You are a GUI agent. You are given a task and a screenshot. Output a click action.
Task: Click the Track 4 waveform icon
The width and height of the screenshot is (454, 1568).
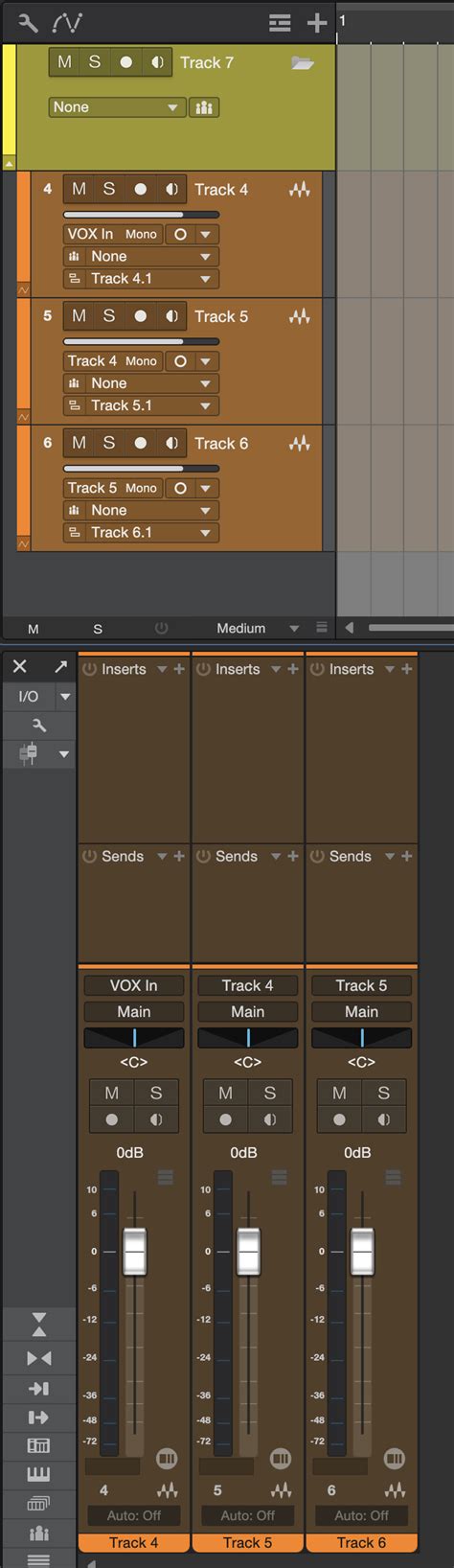click(x=299, y=190)
